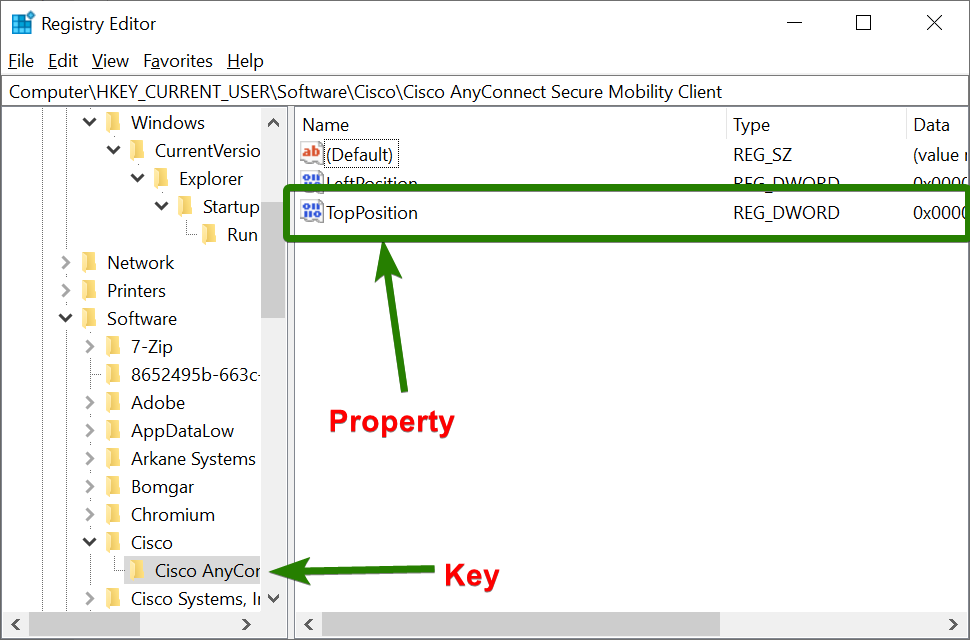Image resolution: width=970 pixels, height=640 pixels.
Task: Click the Cisco AnyConnect folder icon
Action: click(137, 570)
